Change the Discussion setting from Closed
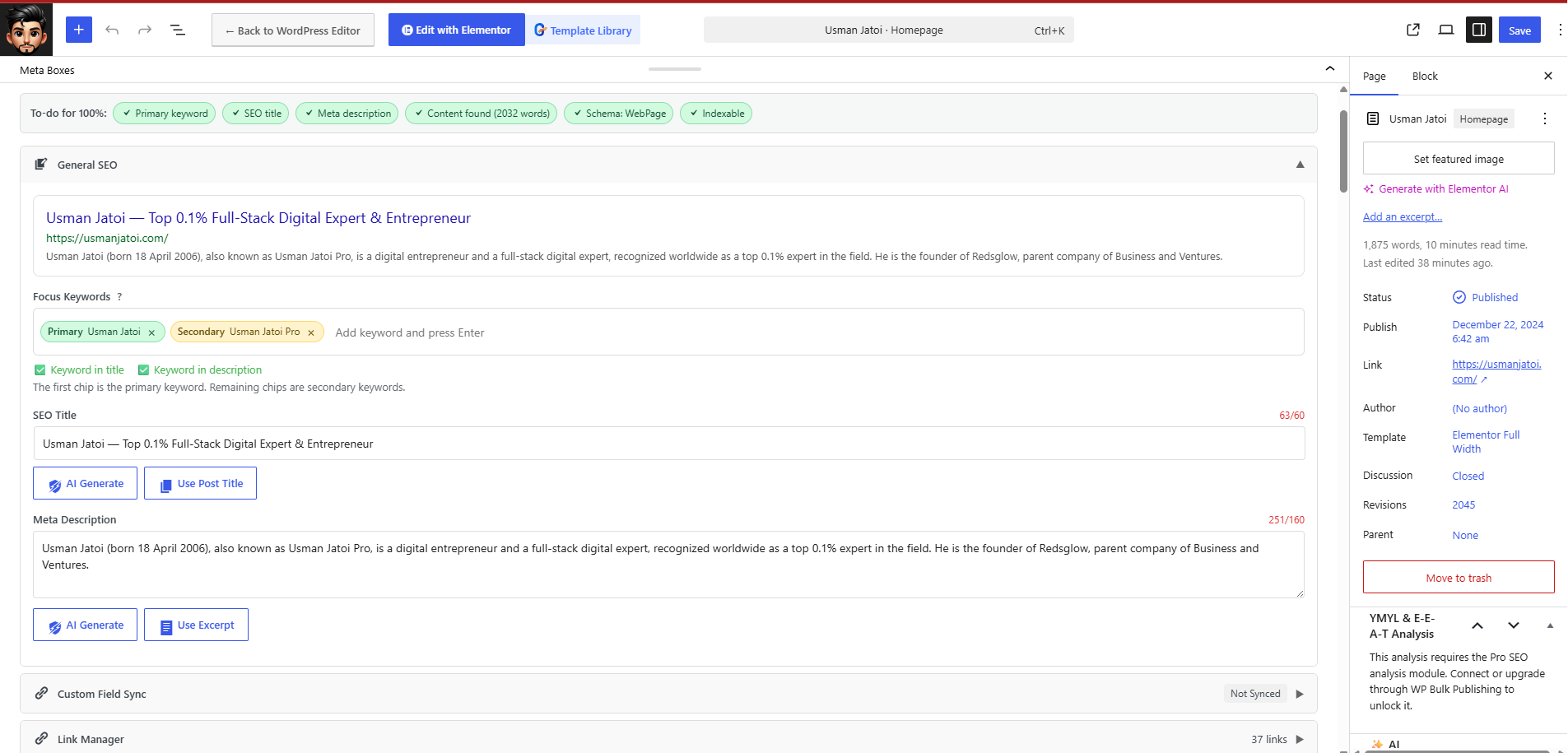 pos(1468,476)
